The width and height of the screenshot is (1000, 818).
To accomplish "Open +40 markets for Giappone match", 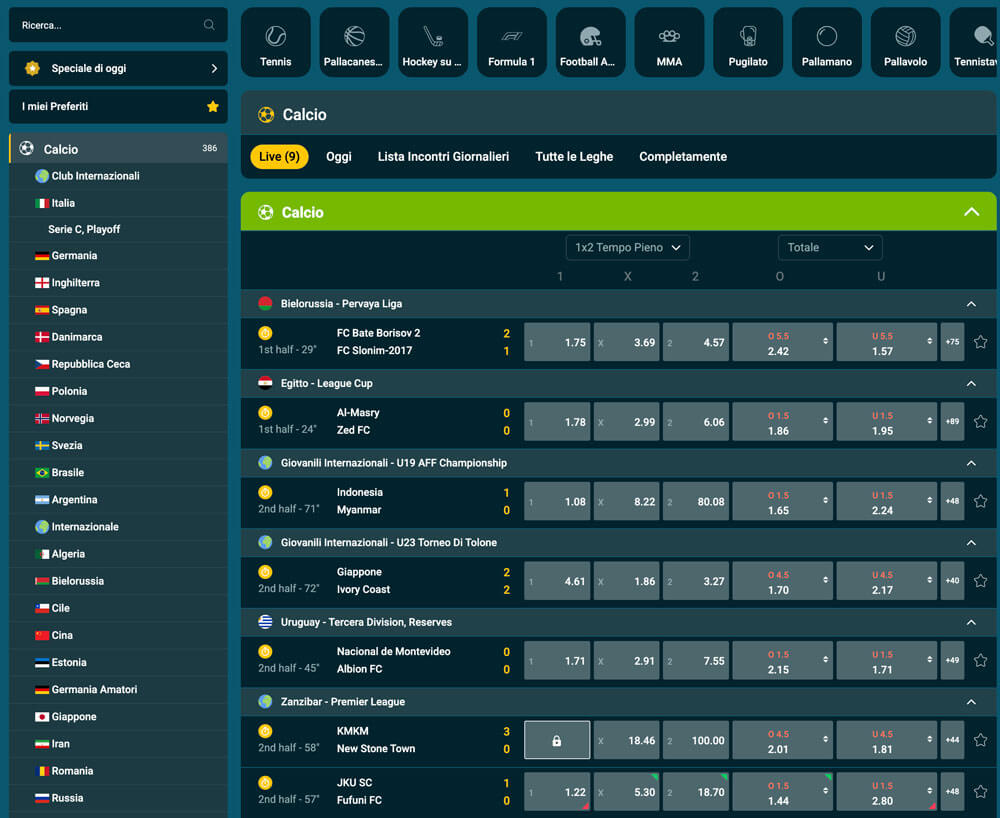I will (952, 581).
